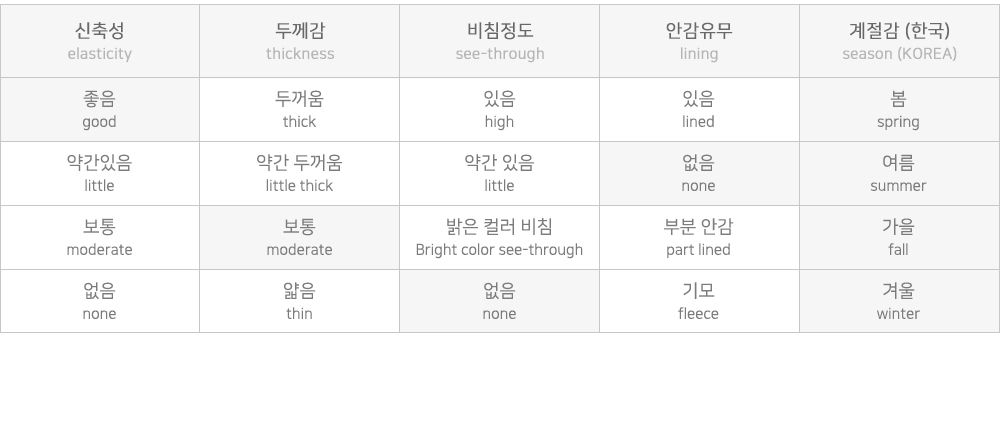Select the 있음 high see-through cell
The height and width of the screenshot is (433, 1000).
pos(500,109)
